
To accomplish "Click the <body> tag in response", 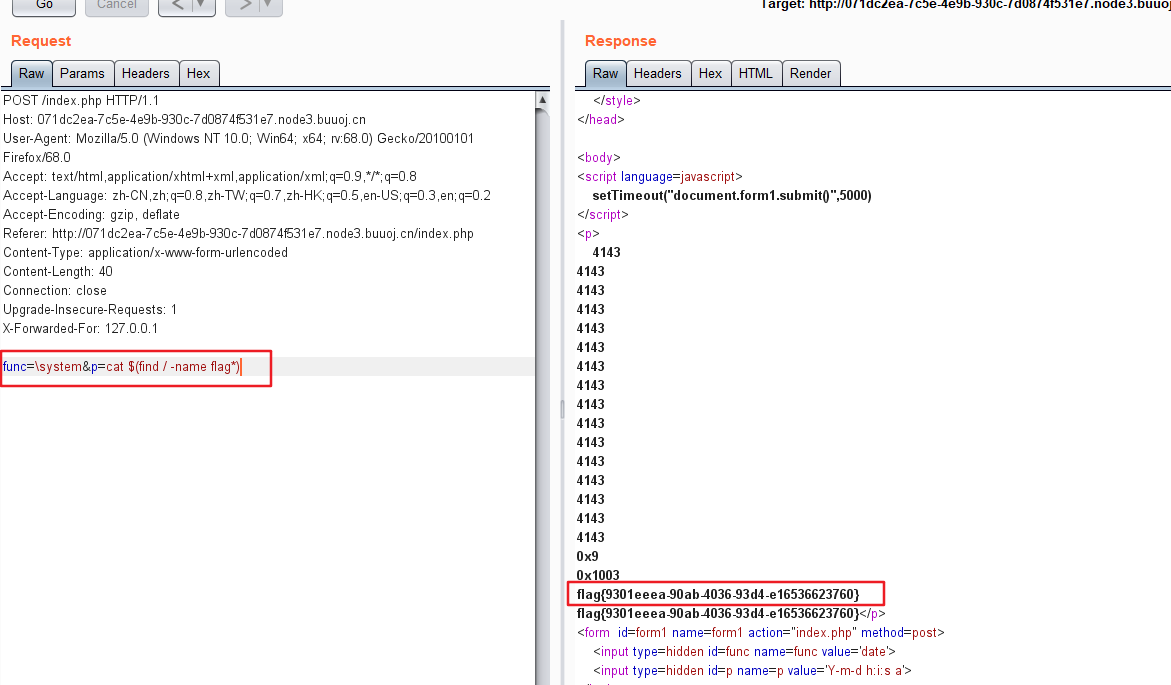I will coord(598,158).
